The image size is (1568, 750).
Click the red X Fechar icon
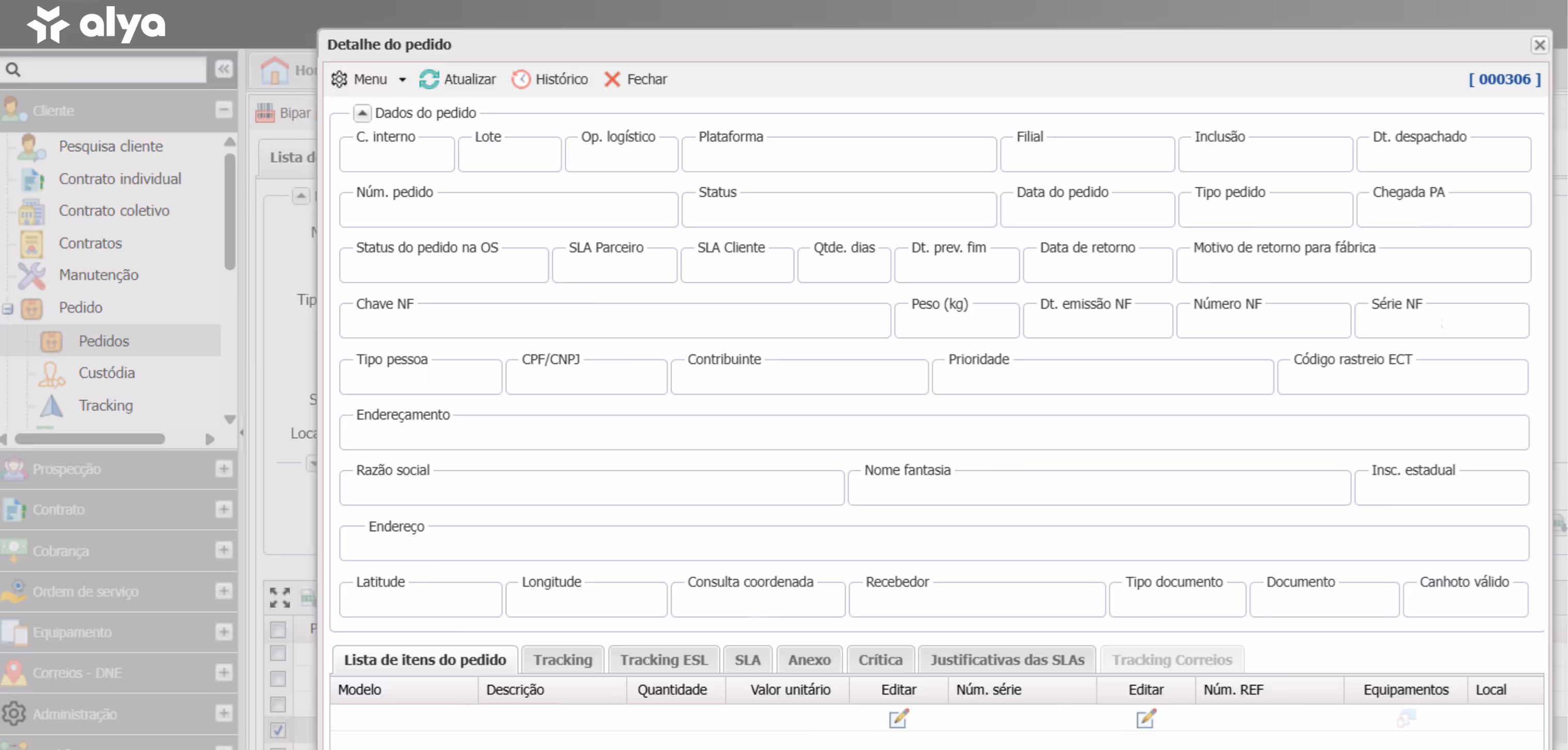[x=612, y=79]
